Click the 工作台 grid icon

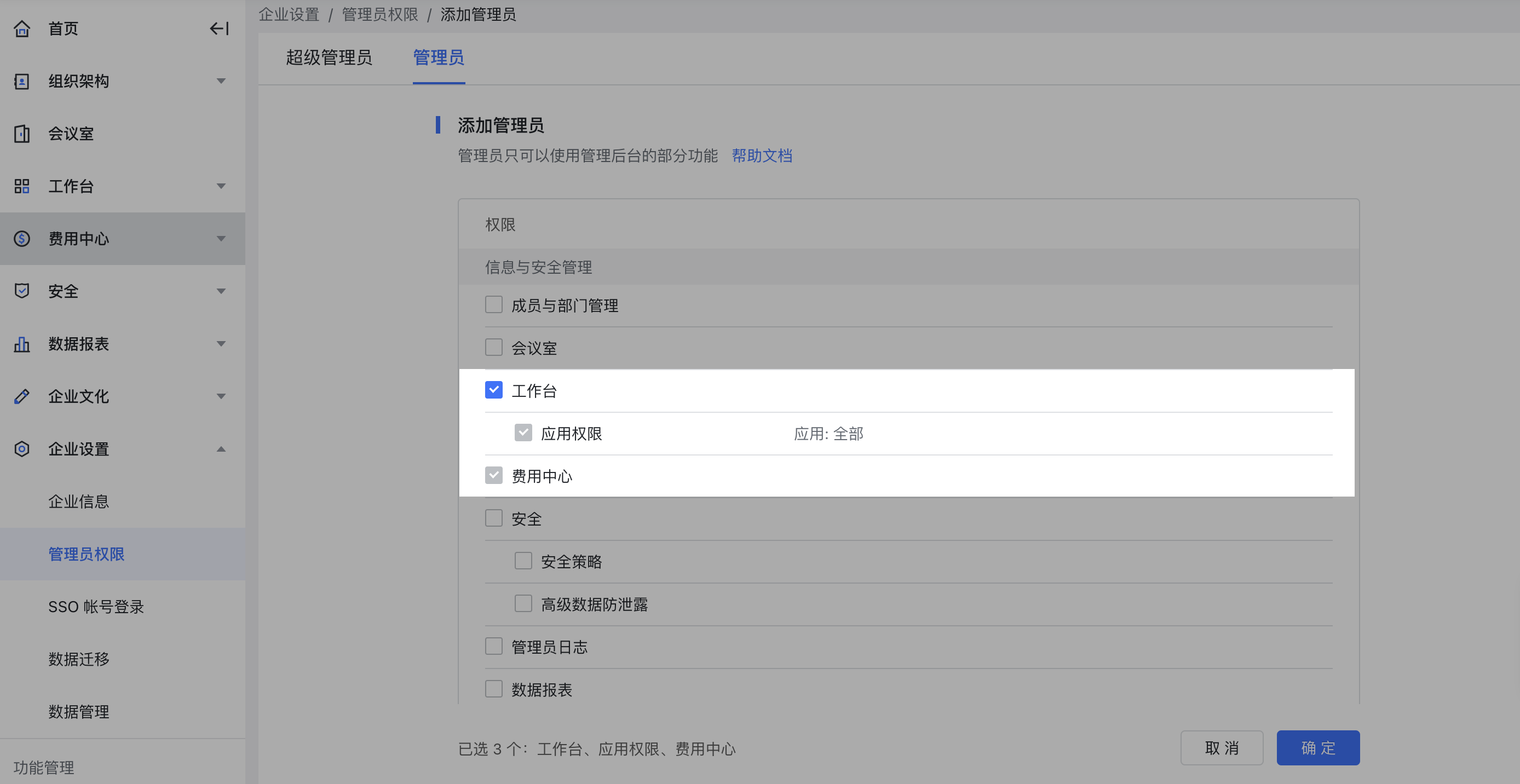[x=22, y=186]
